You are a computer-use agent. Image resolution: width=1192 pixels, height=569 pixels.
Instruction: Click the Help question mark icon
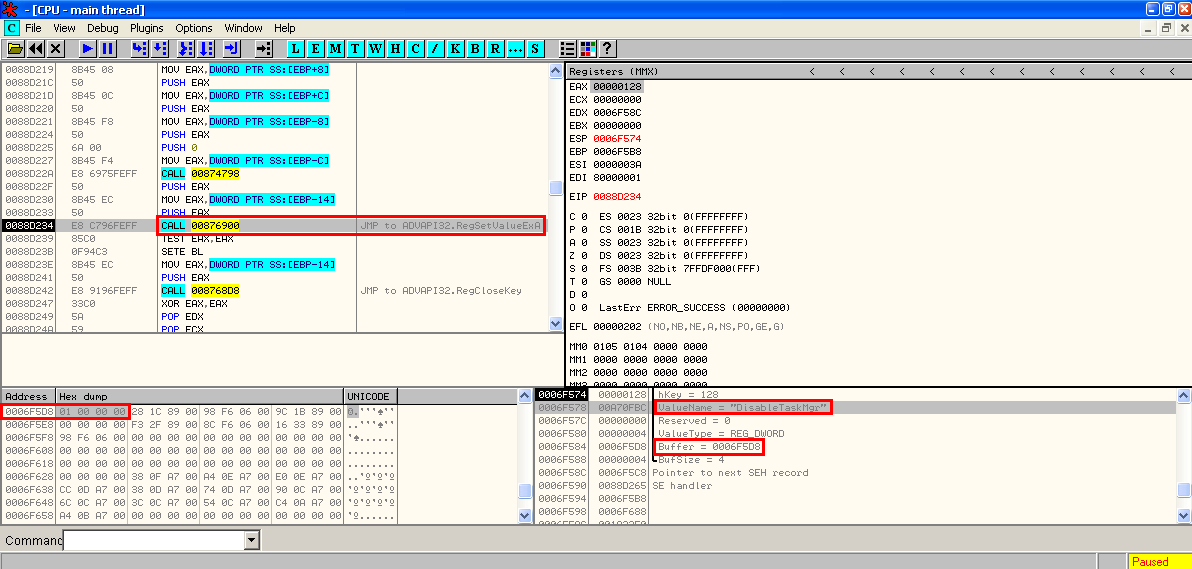[x=607, y=48]
